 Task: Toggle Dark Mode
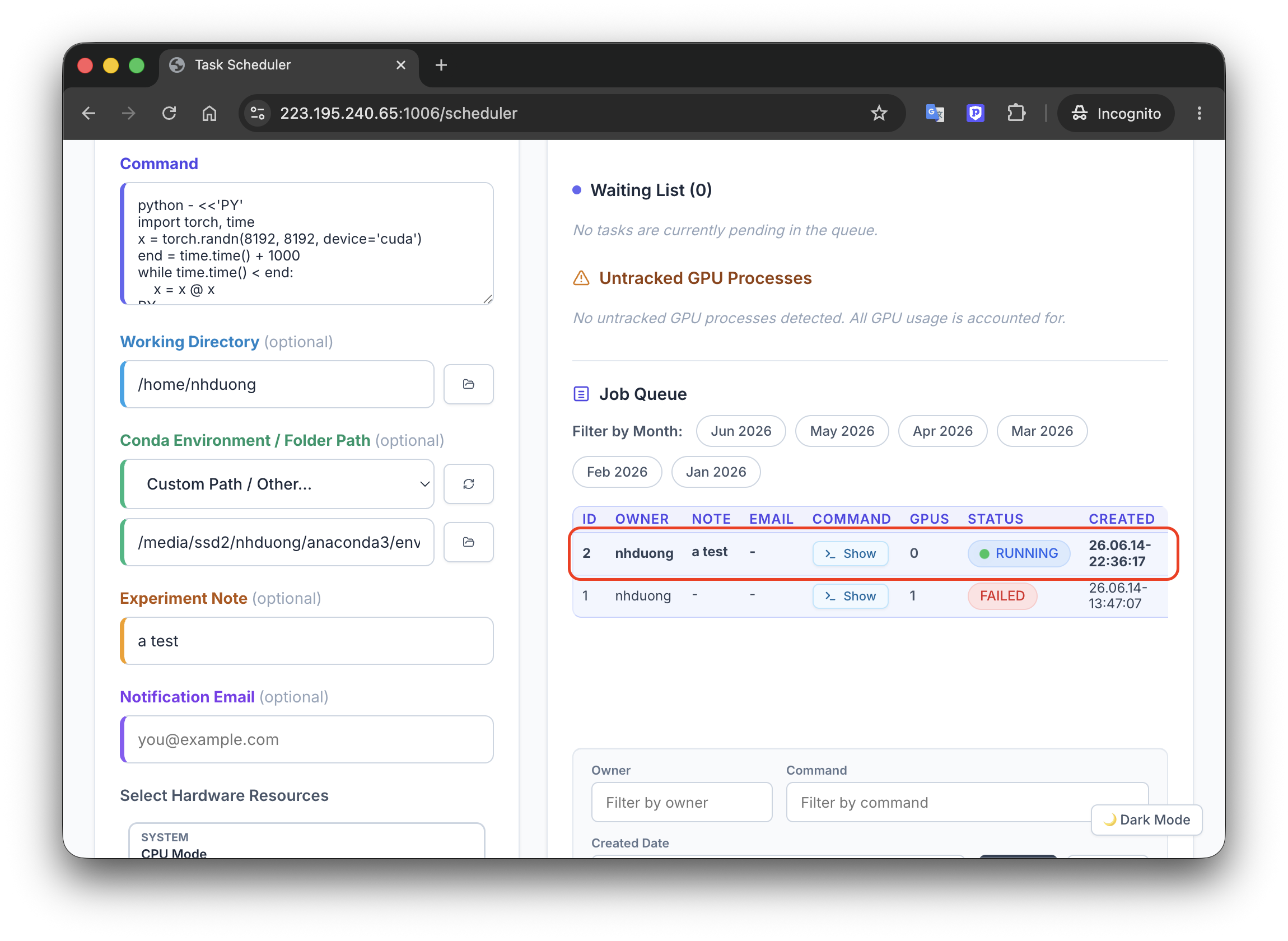point(1146,819)
